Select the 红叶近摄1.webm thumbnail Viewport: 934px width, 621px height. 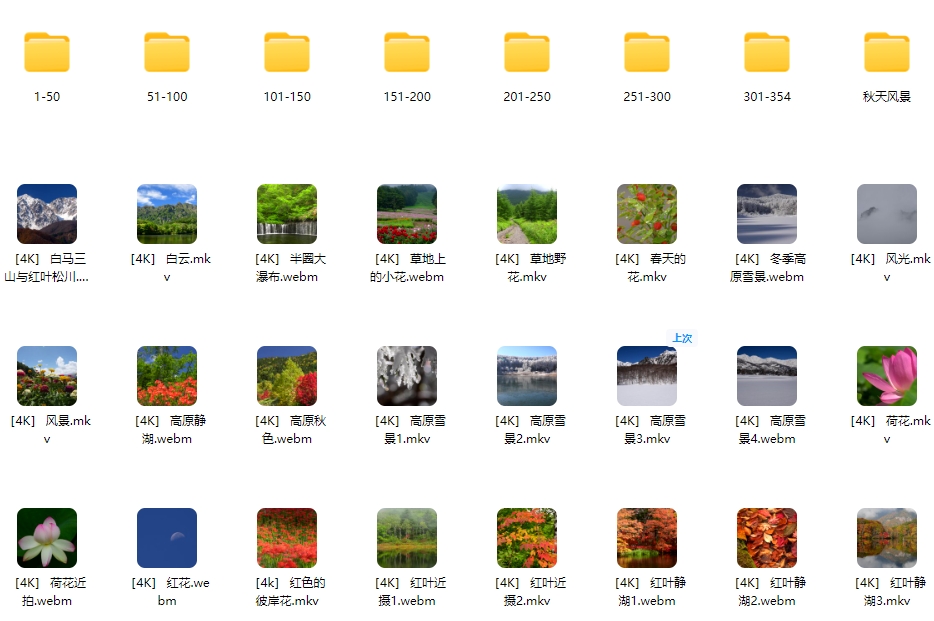[407, 538]
